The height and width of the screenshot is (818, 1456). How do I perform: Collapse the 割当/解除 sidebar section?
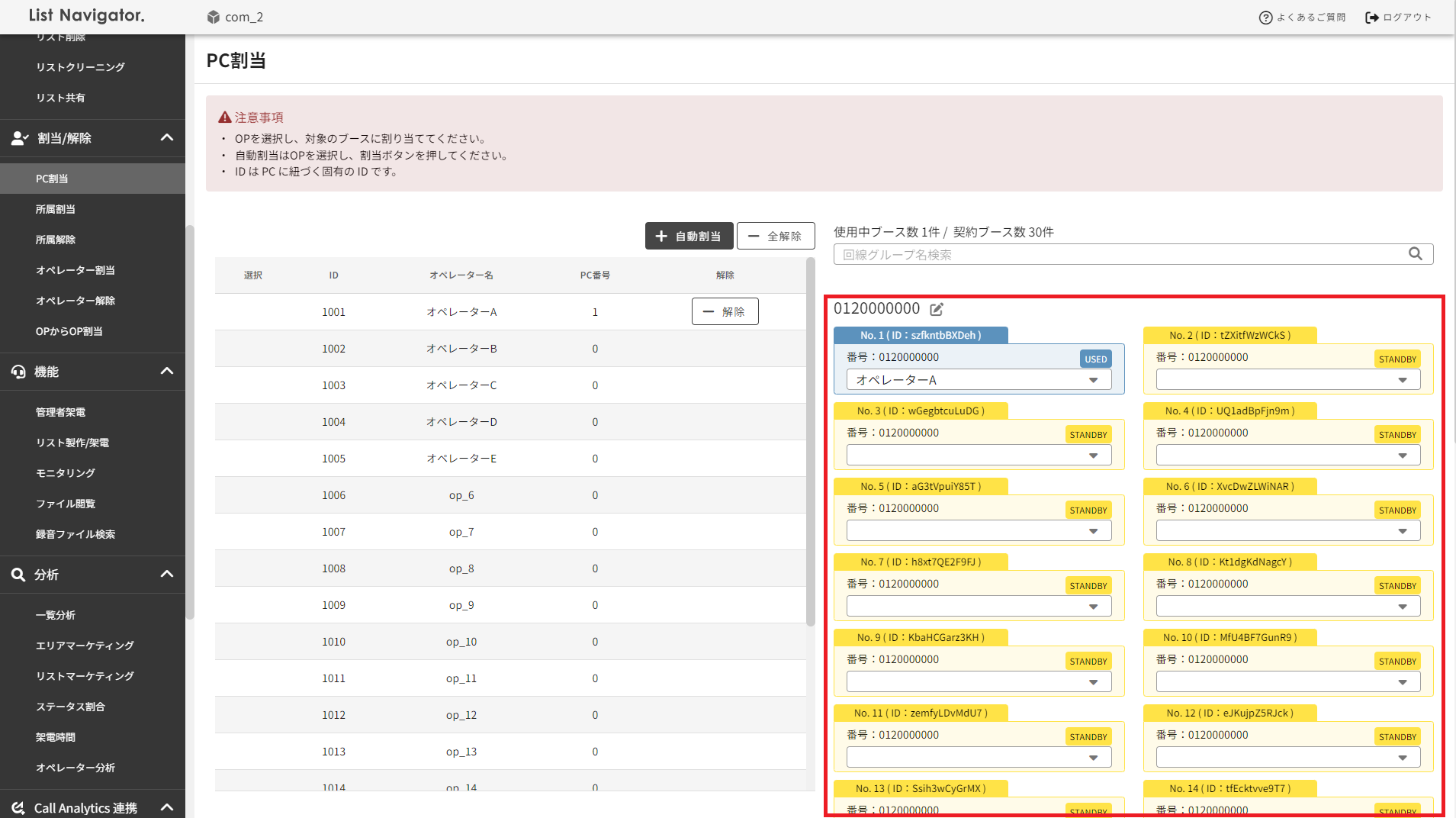[x=167, y=138]
